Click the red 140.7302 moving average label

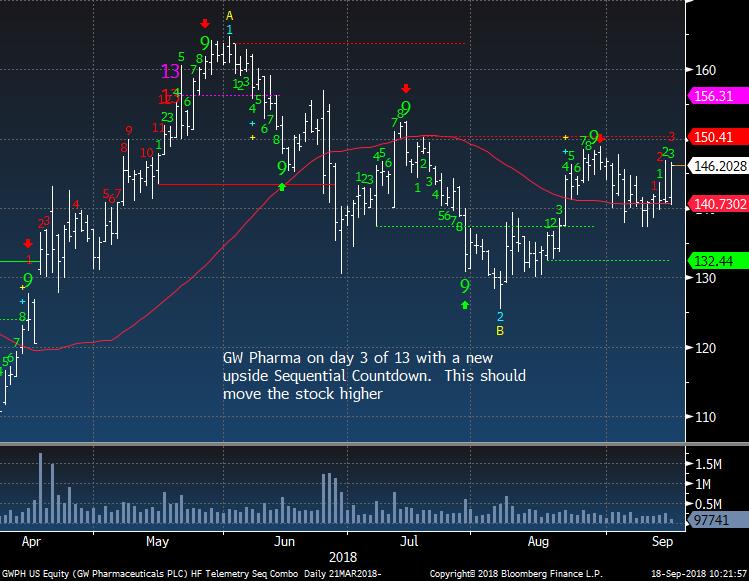click(717, 204)
